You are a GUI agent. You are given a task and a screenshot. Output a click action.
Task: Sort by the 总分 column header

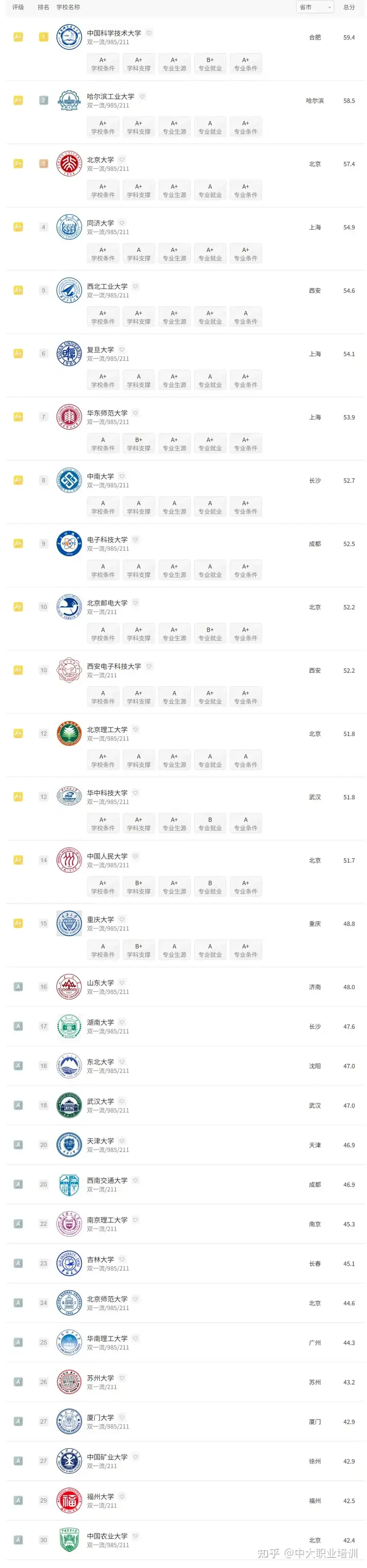349,7
